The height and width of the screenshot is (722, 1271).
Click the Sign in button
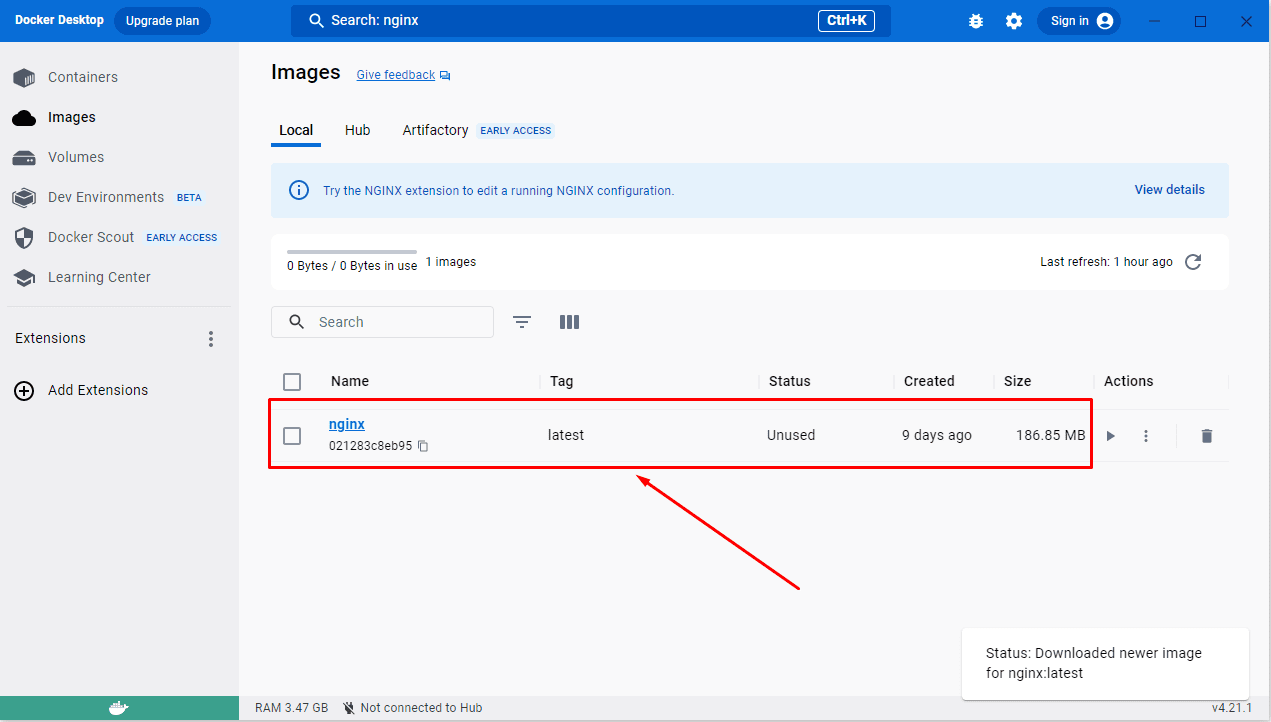pos(1079,21)
